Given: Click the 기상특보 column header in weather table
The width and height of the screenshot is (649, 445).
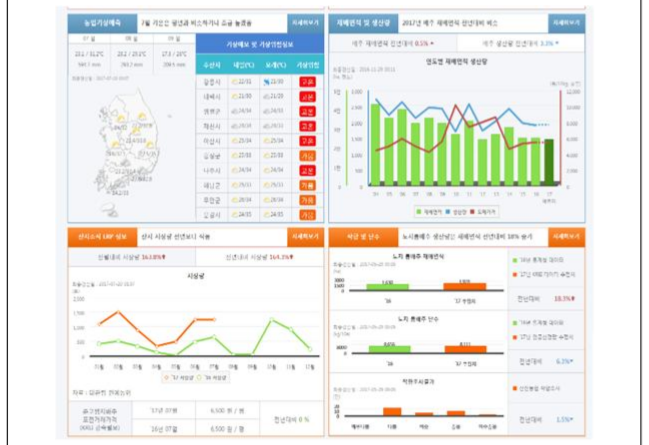Looking at the screenshot, I should [x=307, y=62].
